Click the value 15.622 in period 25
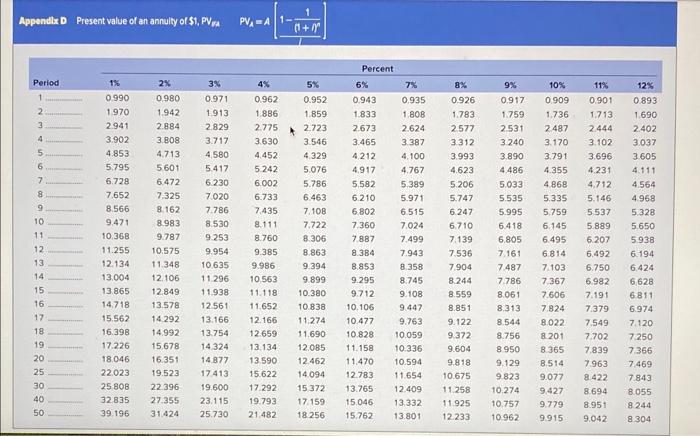 click(262, 374)
